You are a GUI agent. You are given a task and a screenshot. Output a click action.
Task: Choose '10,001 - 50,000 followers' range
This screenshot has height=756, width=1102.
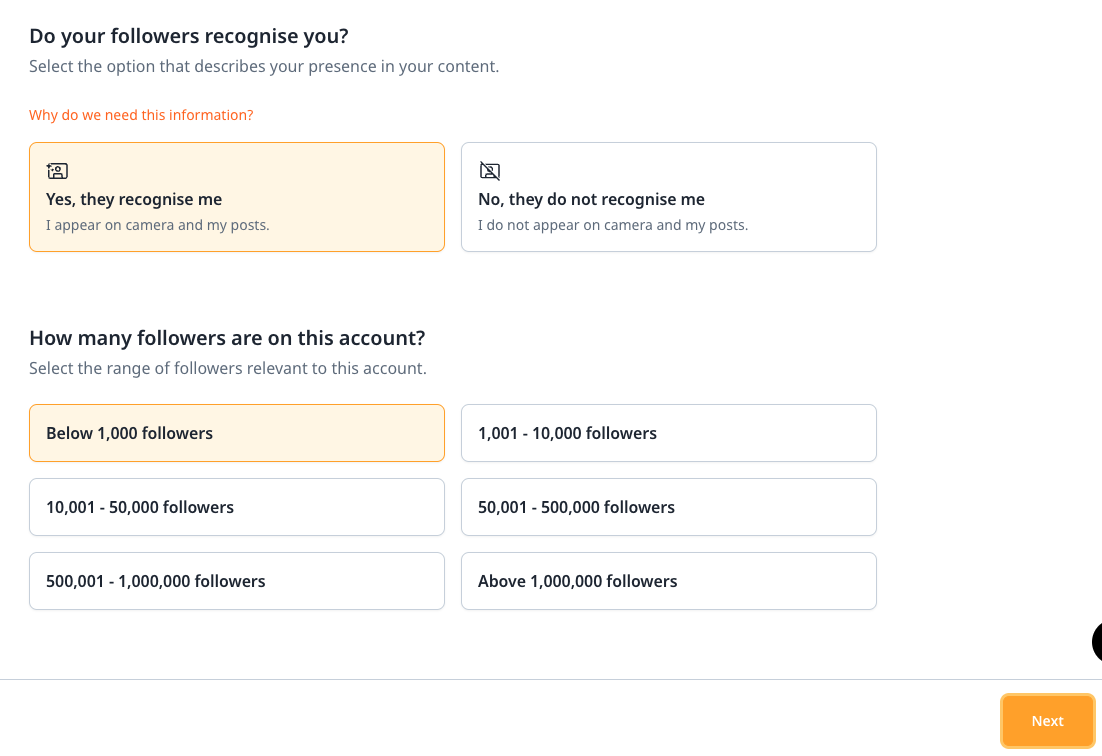pos(237,507)
